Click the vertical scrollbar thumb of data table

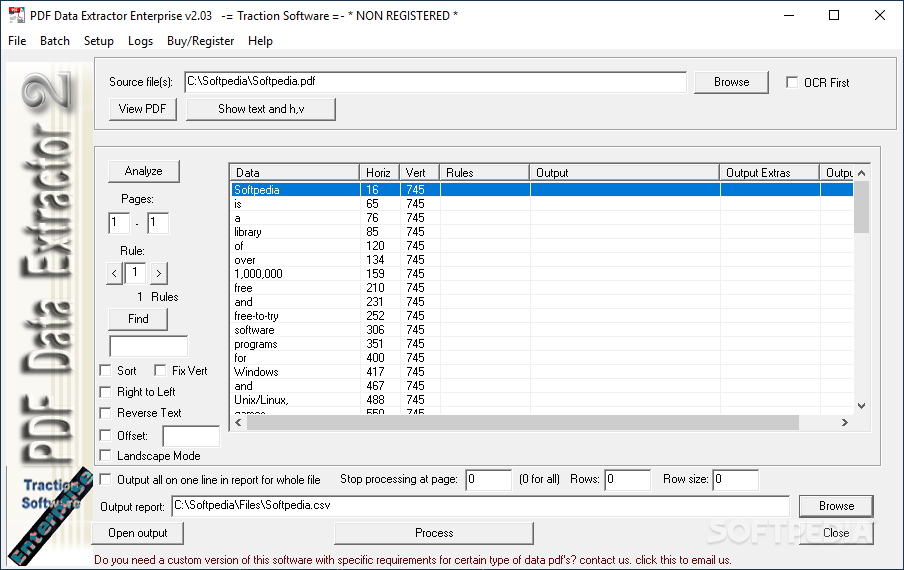click(x=861, y=207)
